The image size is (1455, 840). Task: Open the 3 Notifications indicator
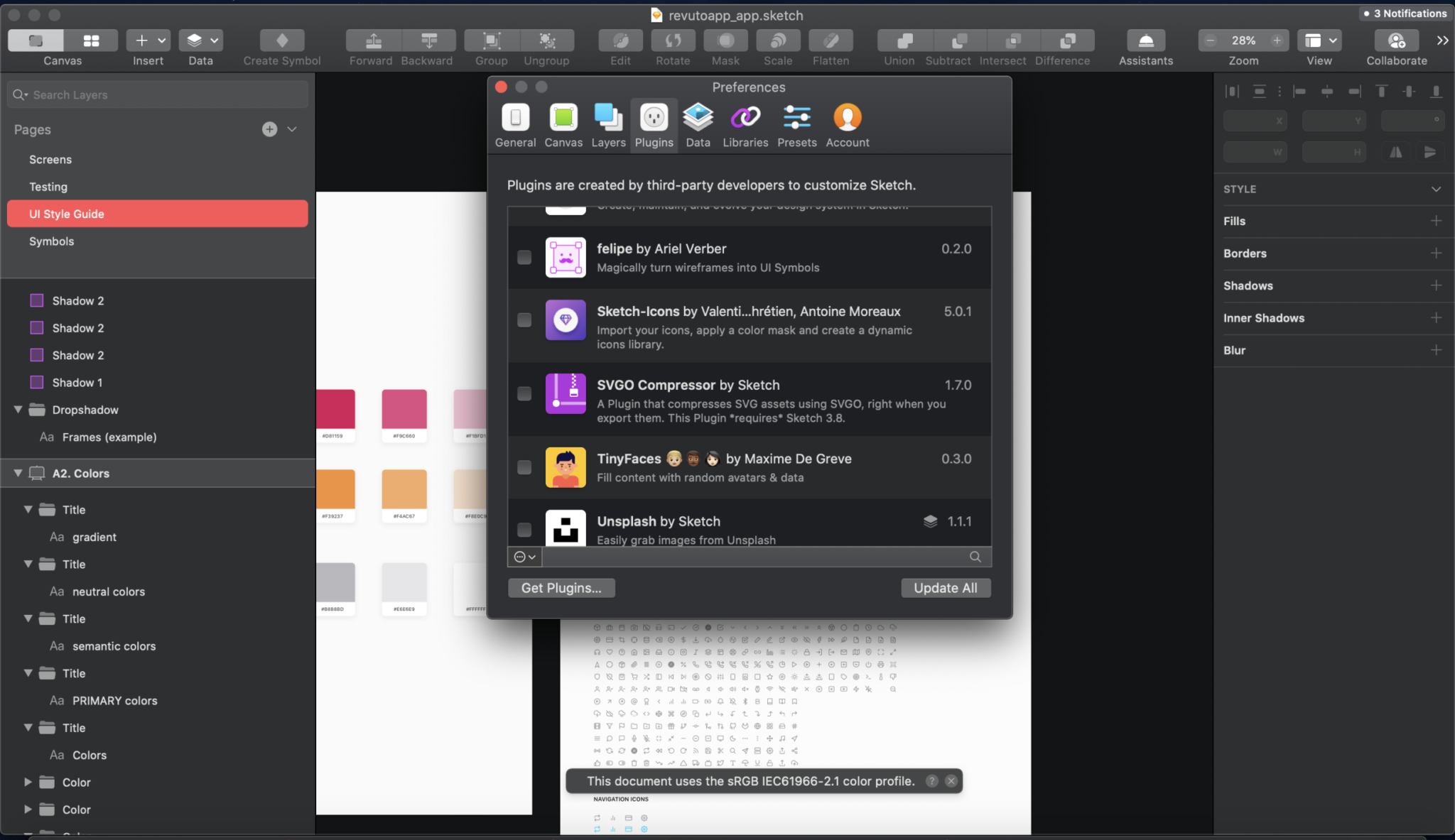1405,13
